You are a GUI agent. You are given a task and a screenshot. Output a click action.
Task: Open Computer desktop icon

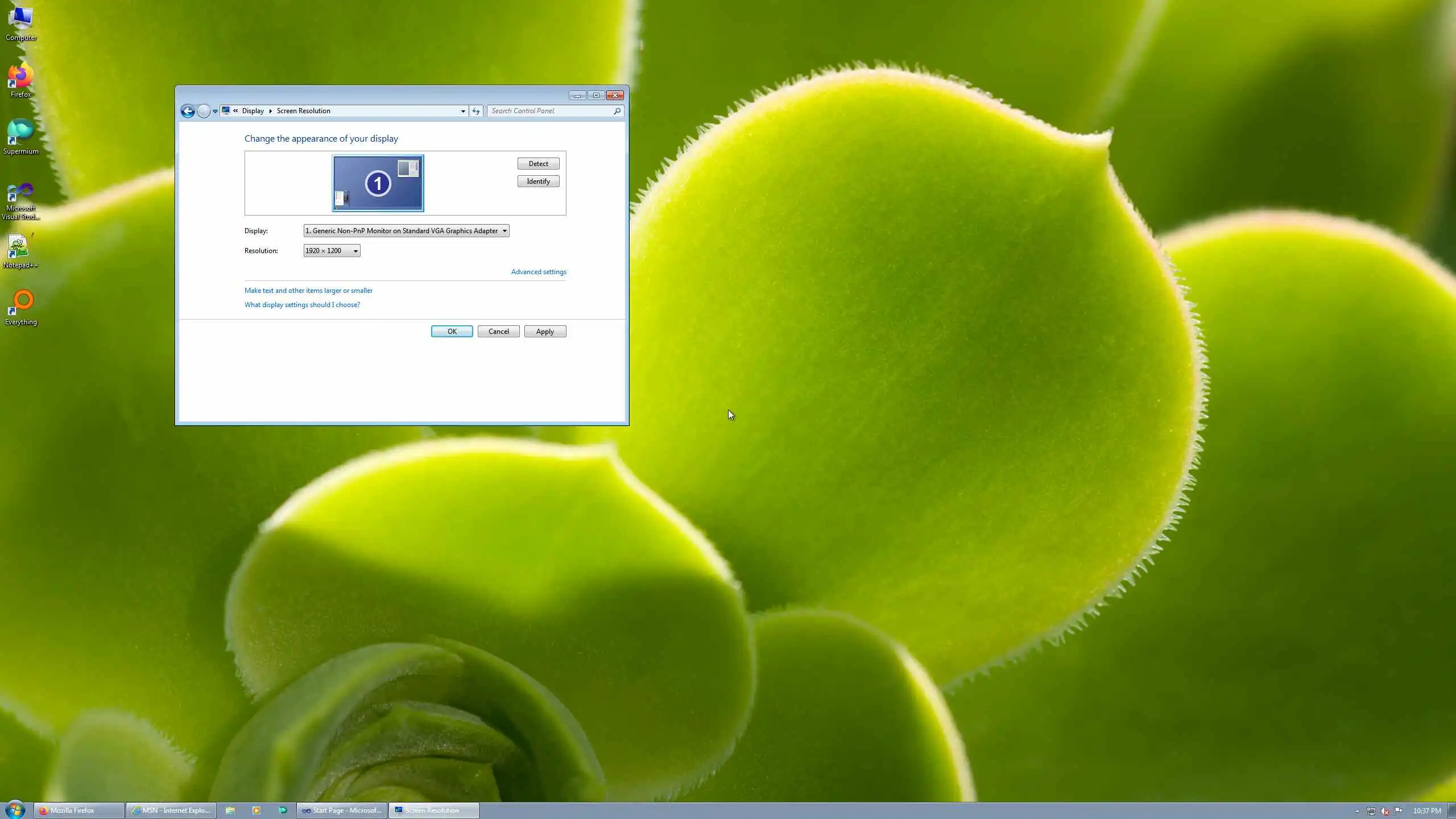[20, 23]
